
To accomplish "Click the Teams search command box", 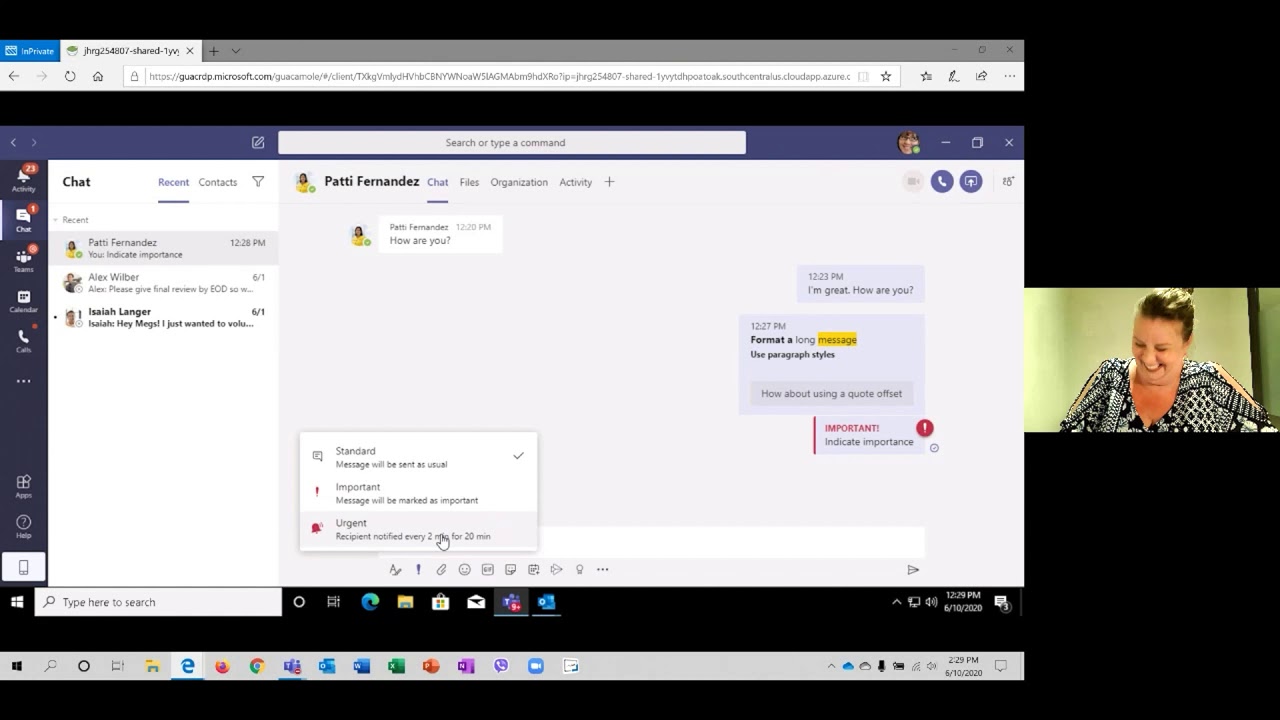I will click(x=511, y=143).
